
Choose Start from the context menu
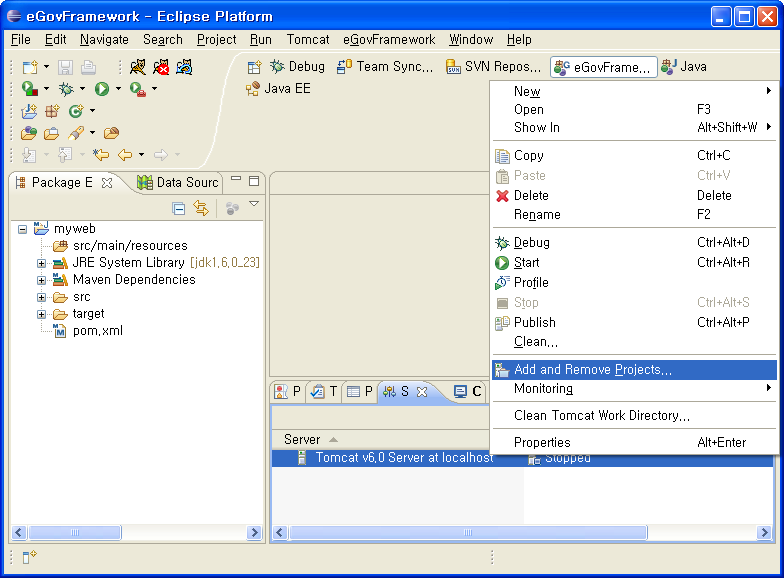[x=634, y=262]
